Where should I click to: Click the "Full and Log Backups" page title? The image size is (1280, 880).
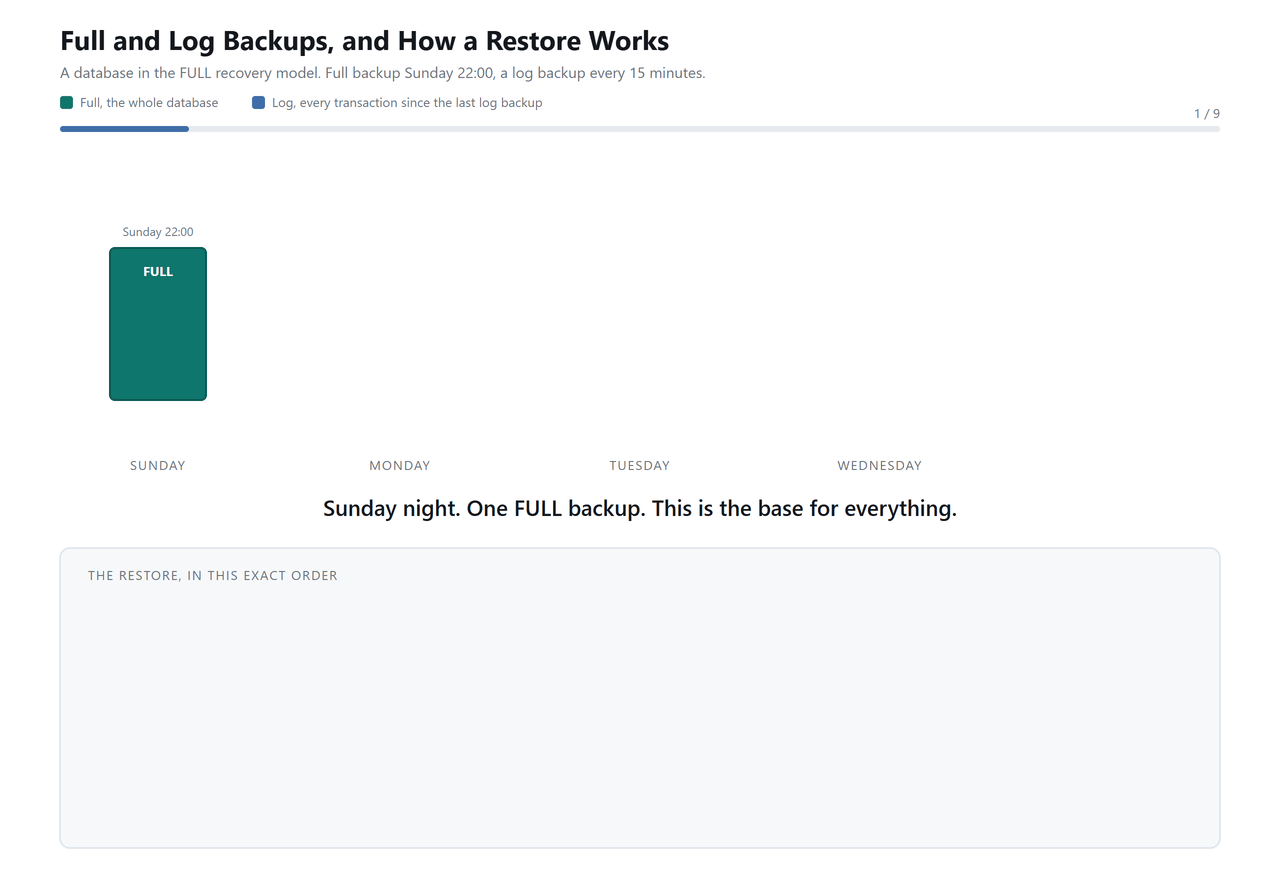pyautogui.click(x=365, y=41)
